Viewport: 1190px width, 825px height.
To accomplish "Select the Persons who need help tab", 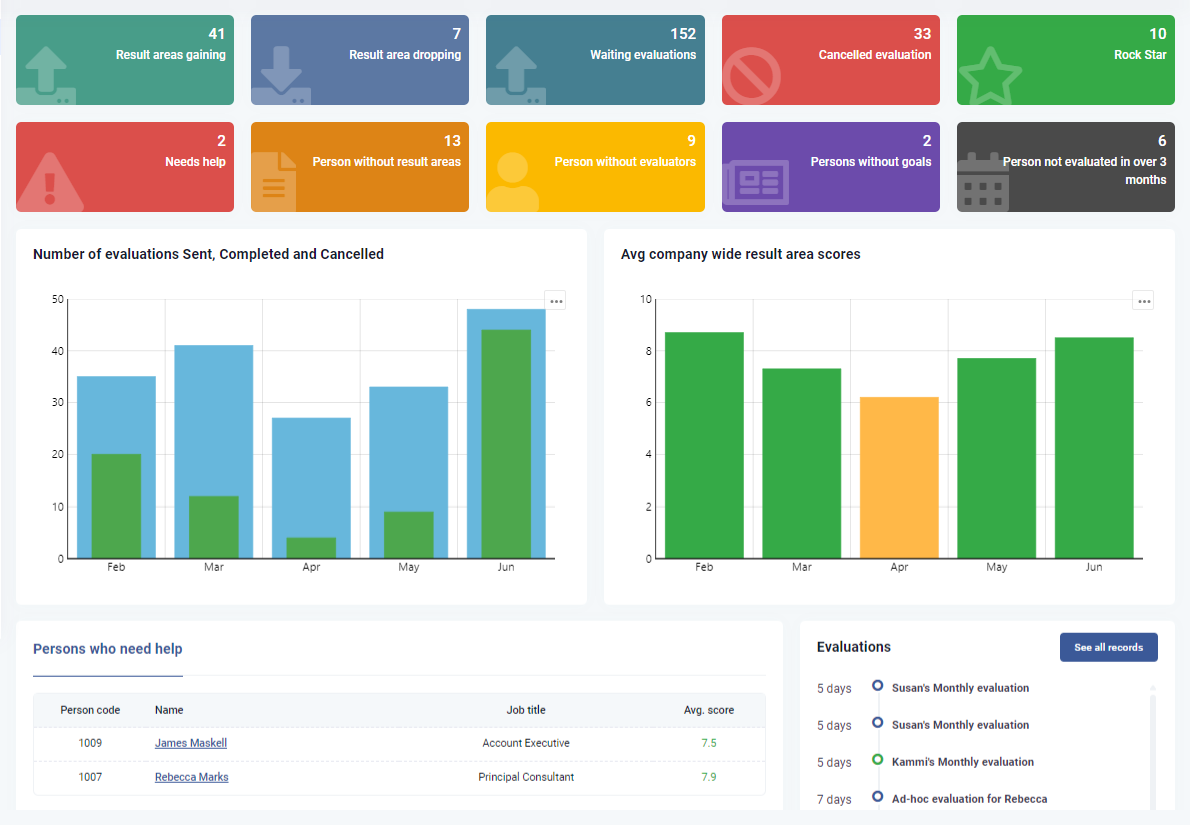I will click(x=108, y=649).
